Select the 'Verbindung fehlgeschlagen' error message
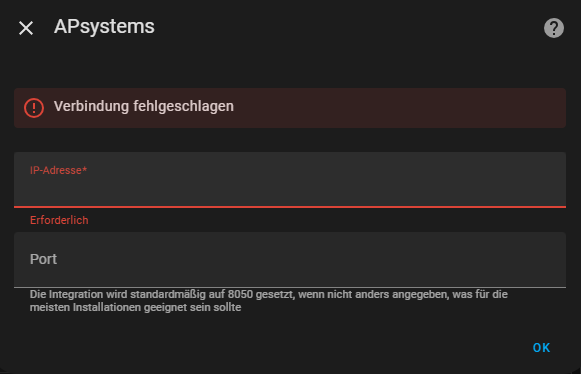The height and width of the screenshot is (374, 581). [144, 106]
